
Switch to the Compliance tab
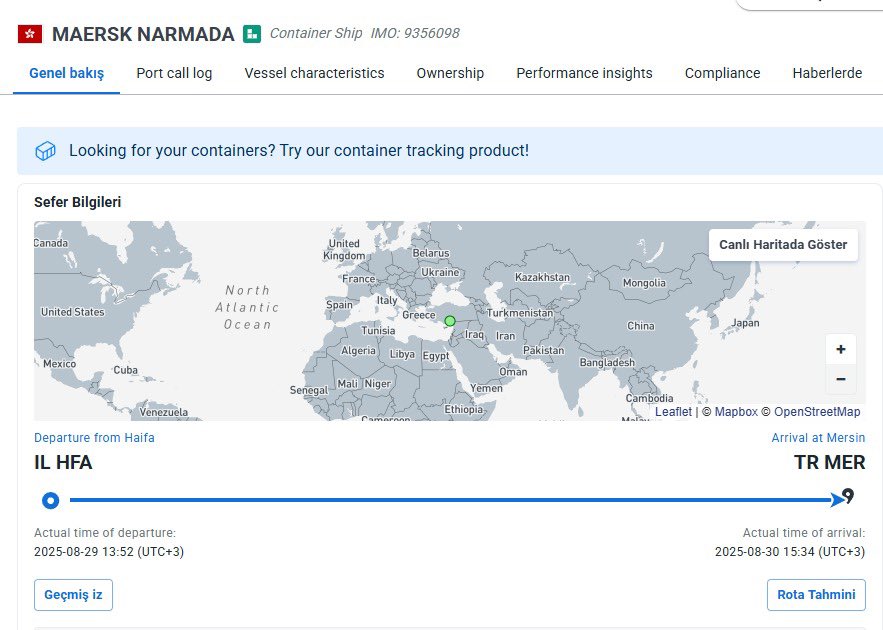(x=722, y=73)
